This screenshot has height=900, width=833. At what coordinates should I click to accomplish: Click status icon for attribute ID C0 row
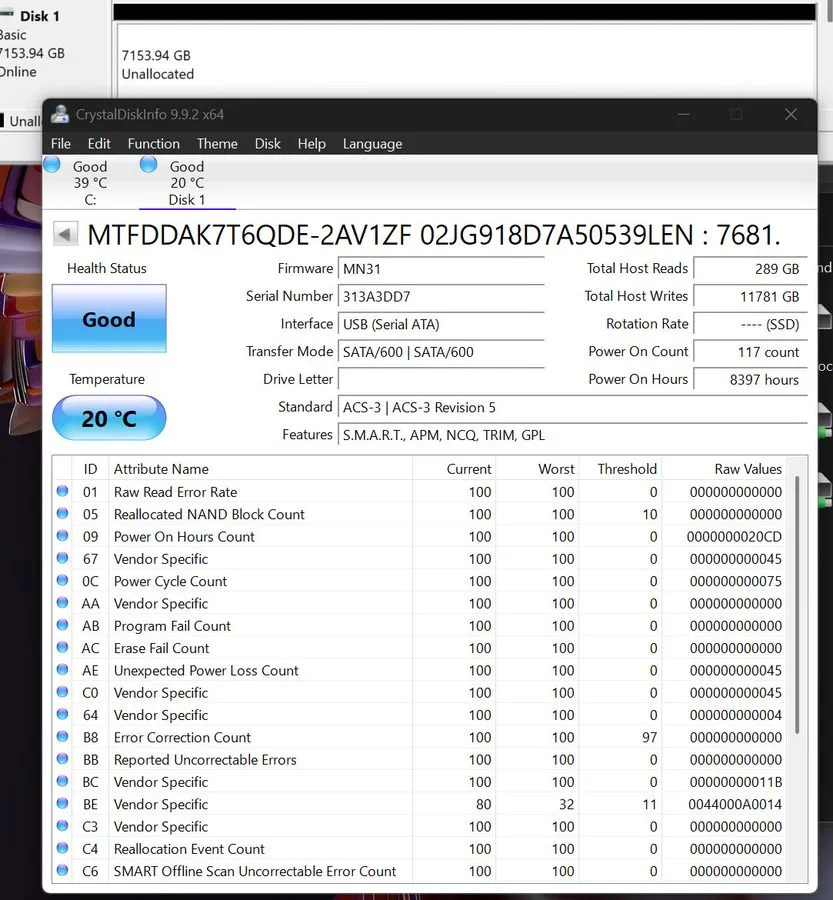63,692
